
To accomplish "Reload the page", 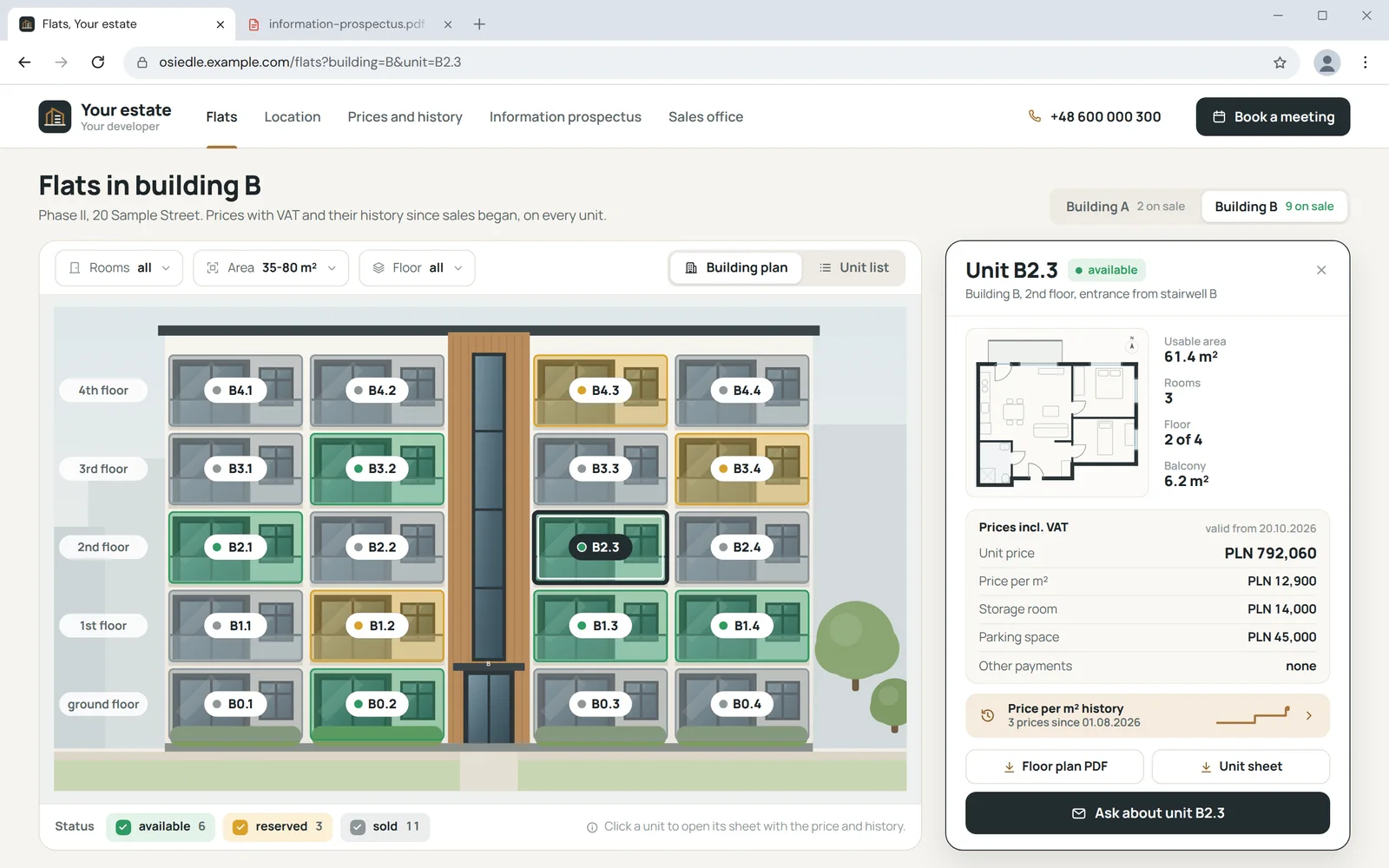I will click(x=98, y=62).
